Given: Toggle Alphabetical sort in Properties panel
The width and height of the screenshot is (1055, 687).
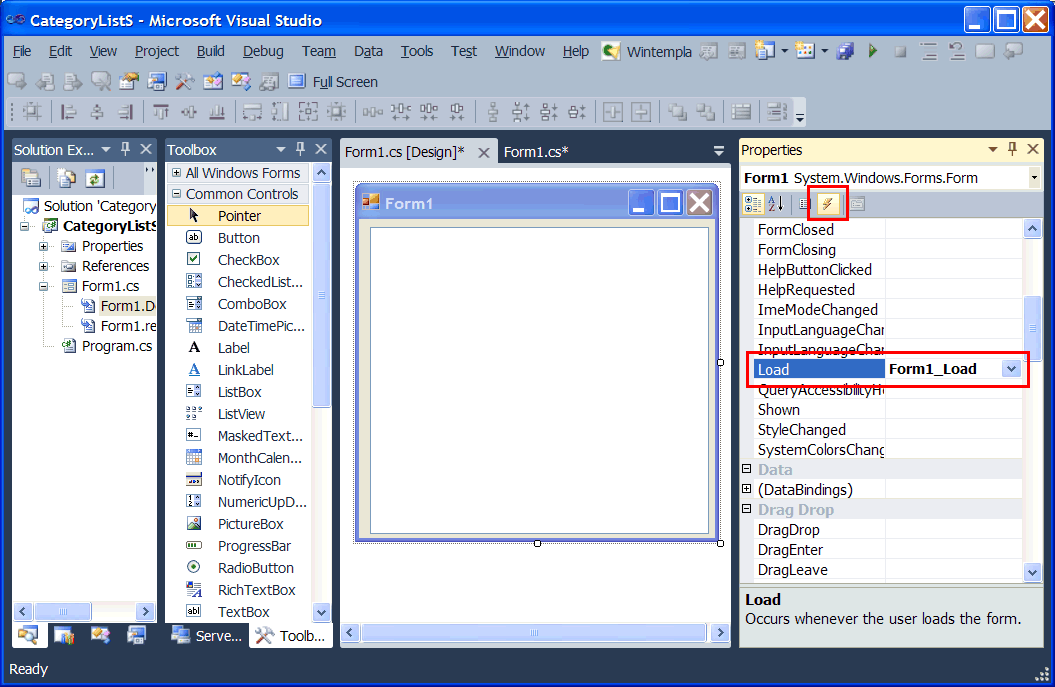Looking at the screenshot, I should [x=775, y=204].
